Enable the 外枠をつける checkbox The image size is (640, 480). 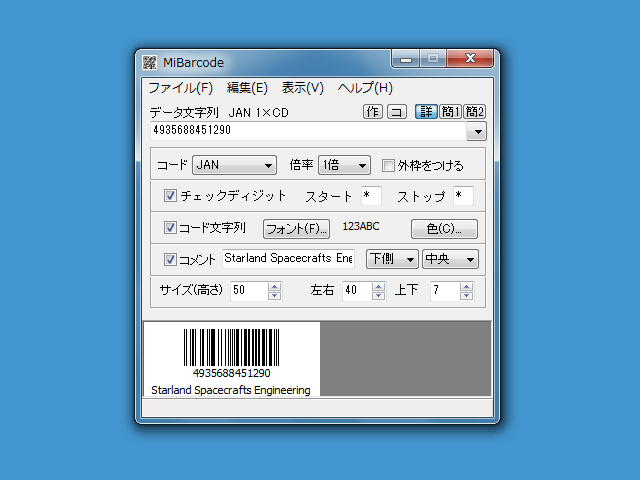pyautogui.click(x=388, y=166)
